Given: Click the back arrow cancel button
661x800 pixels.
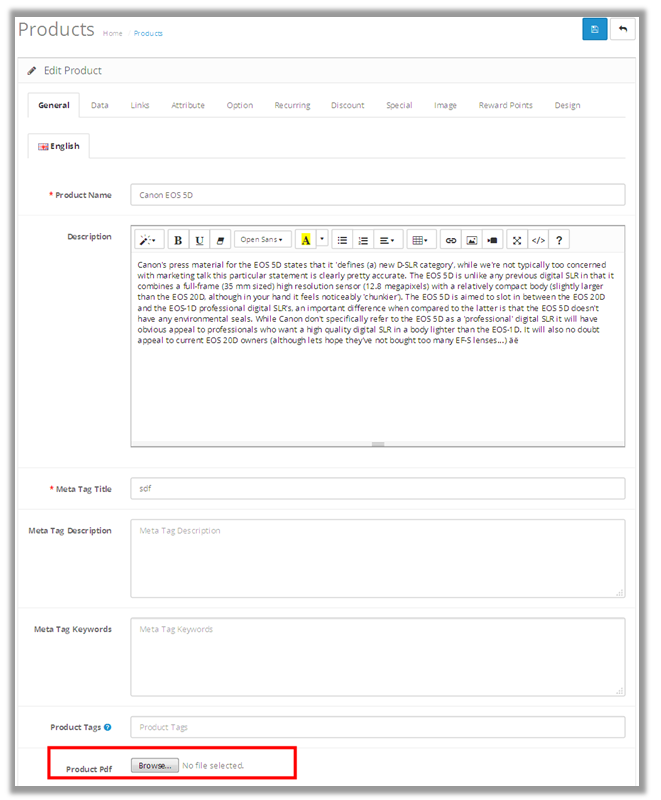Looking at the screenshot, I should click(x=623, y=29).
